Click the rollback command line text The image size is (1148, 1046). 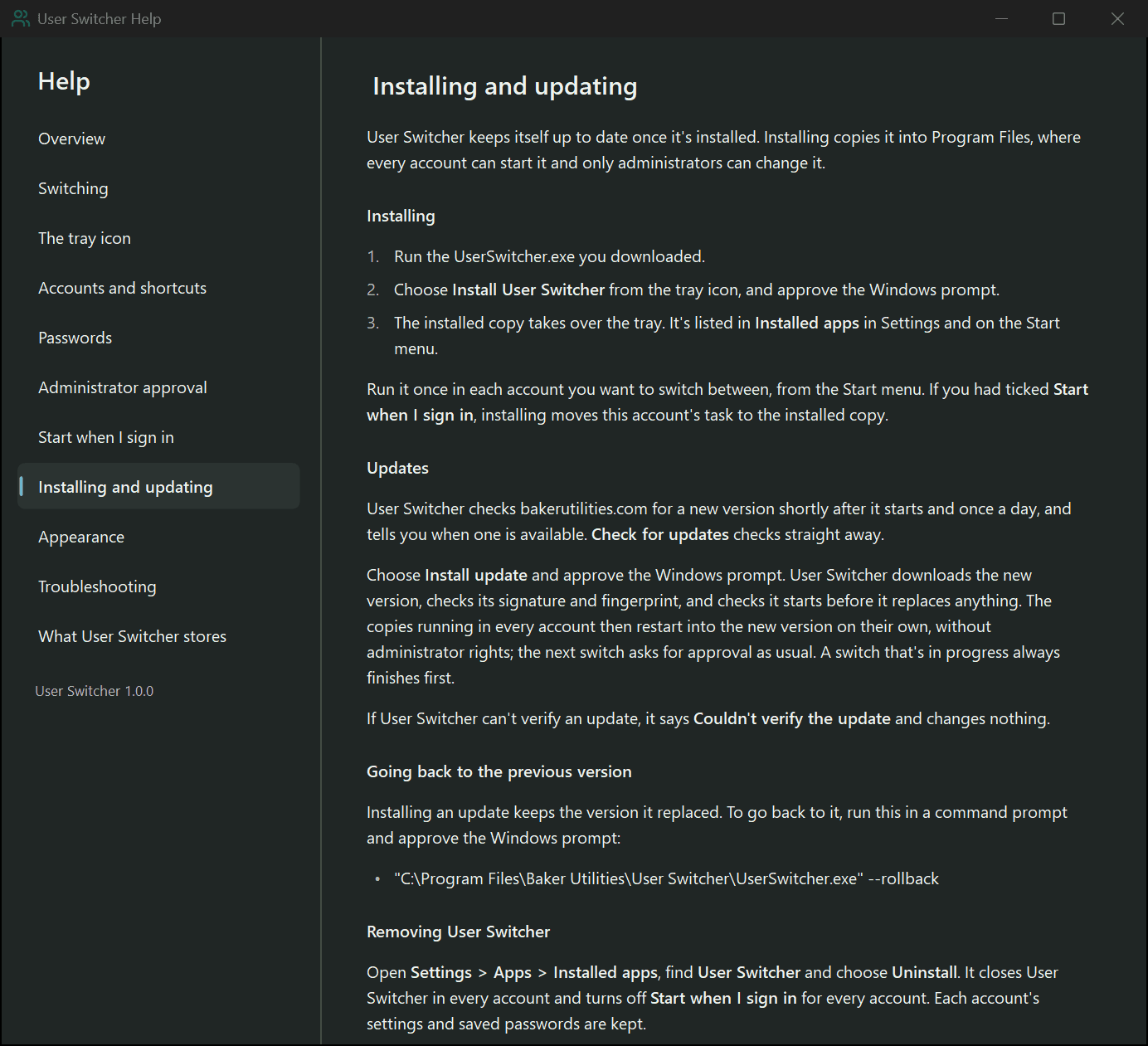(x=667, y=878)
